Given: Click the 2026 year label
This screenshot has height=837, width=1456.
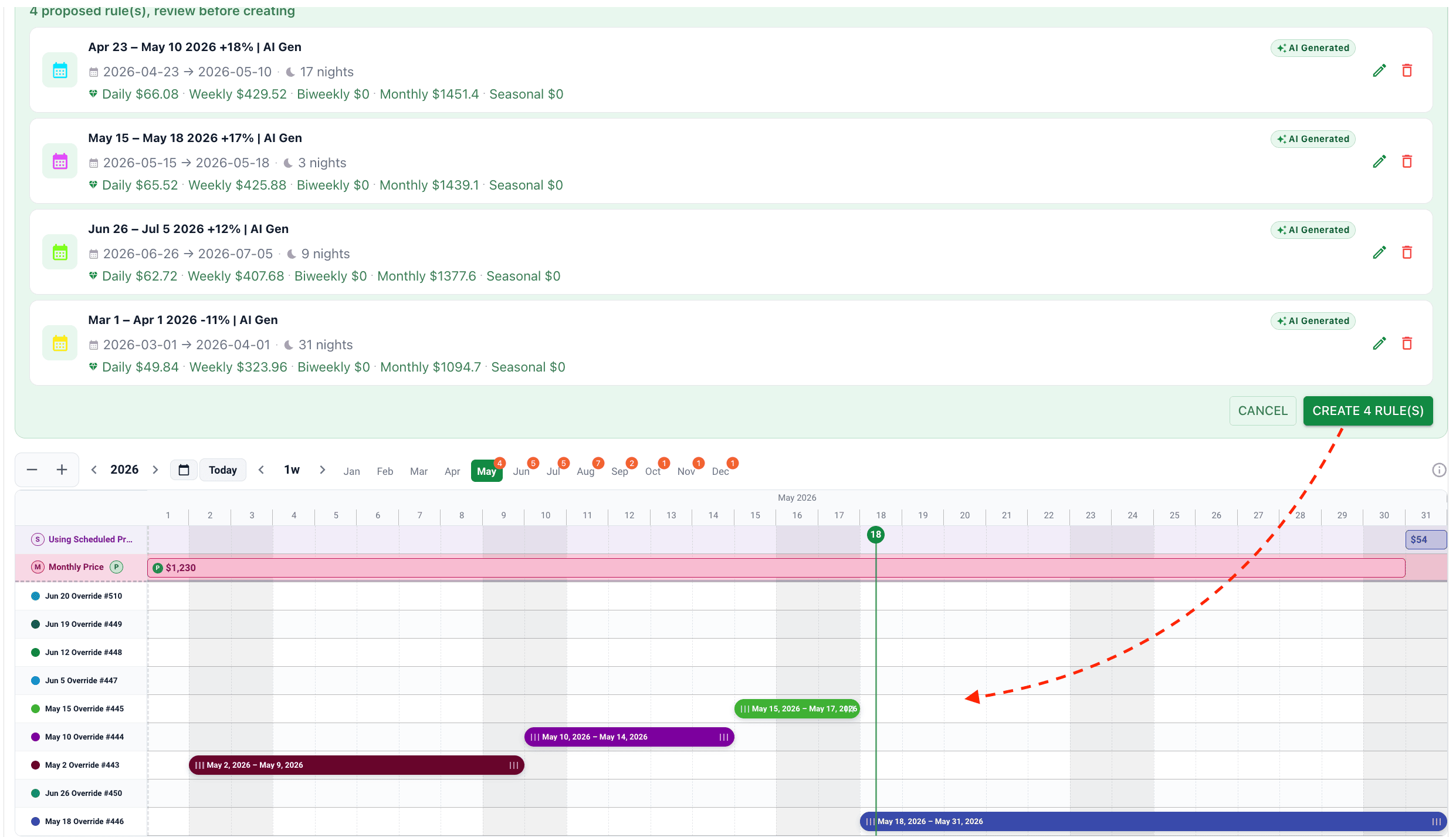Looking at the screenshot, I should click(x=124, y=470).
